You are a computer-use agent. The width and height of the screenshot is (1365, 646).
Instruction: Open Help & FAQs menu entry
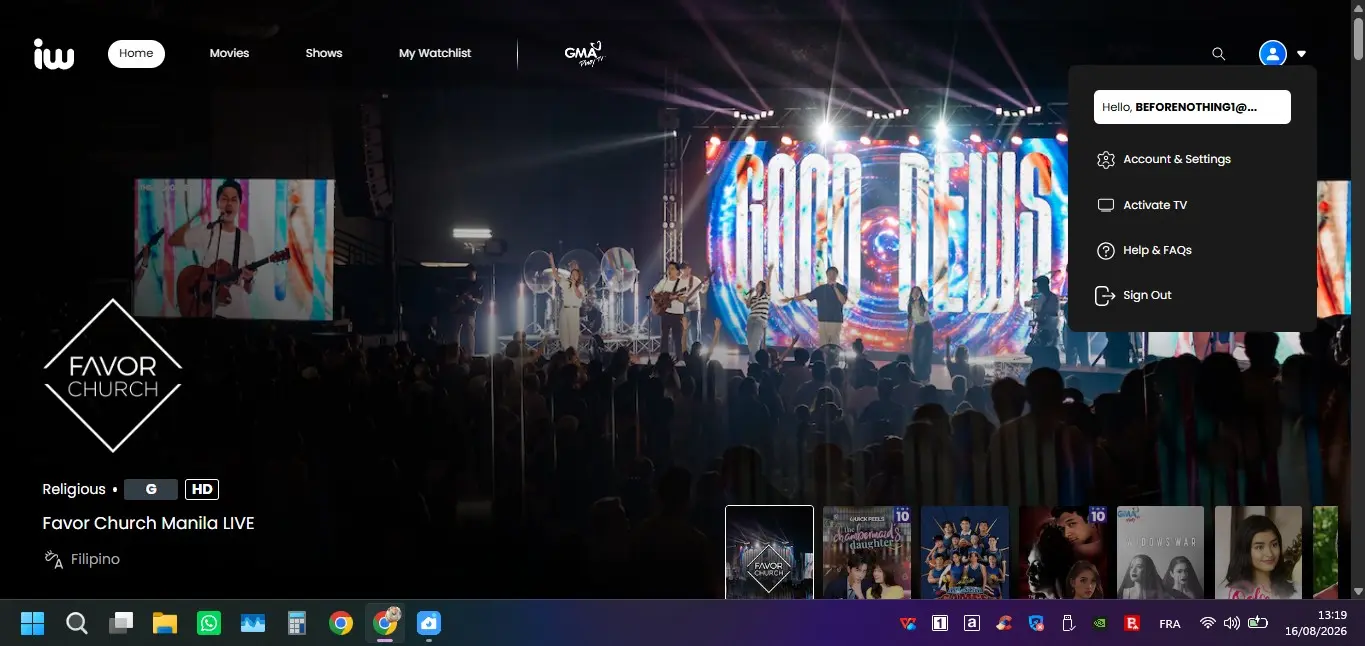tap(1157, 250)
